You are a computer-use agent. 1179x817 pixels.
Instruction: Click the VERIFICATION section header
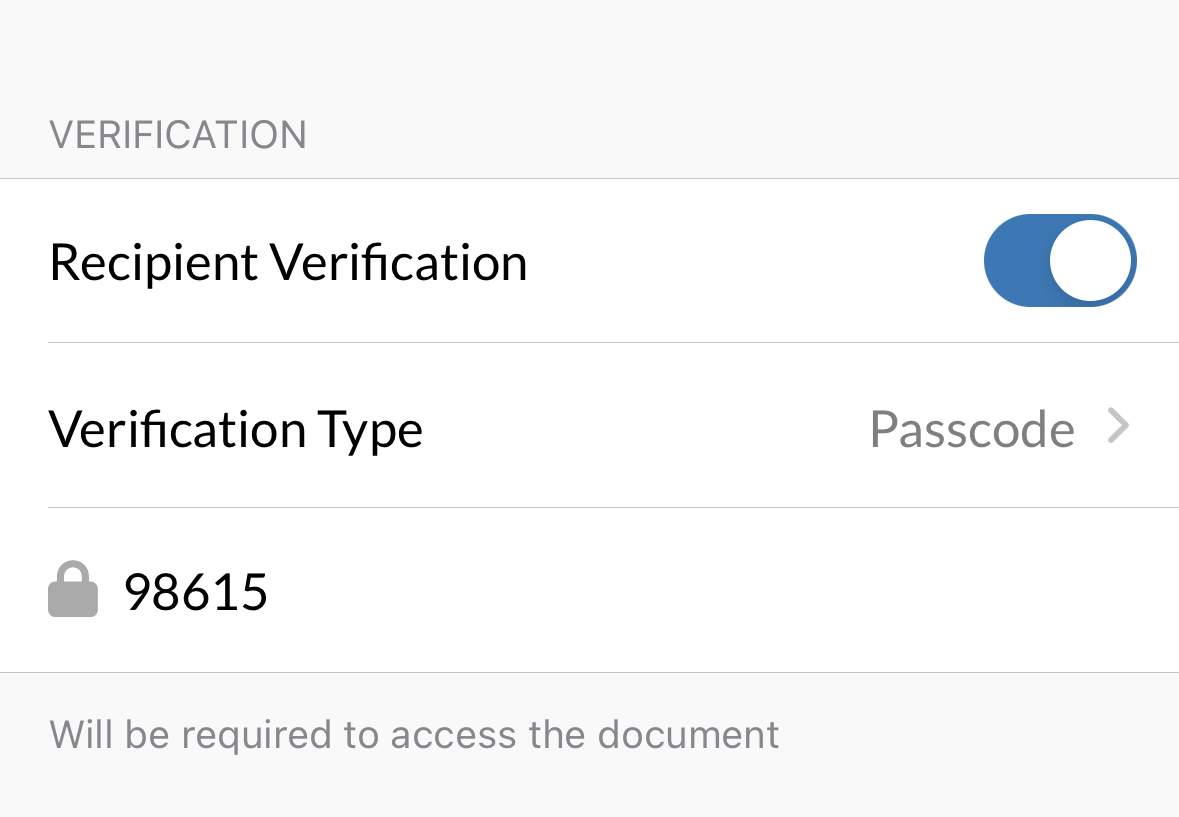coord(178,135)
